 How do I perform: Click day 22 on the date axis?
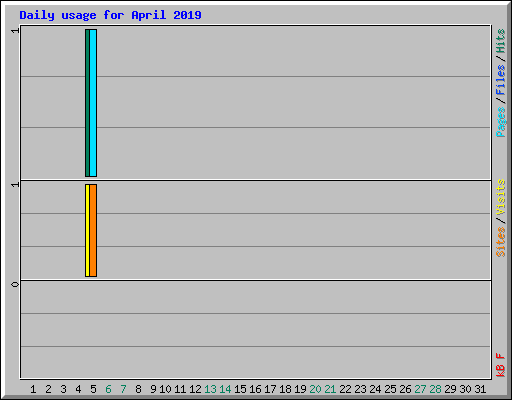345,389
